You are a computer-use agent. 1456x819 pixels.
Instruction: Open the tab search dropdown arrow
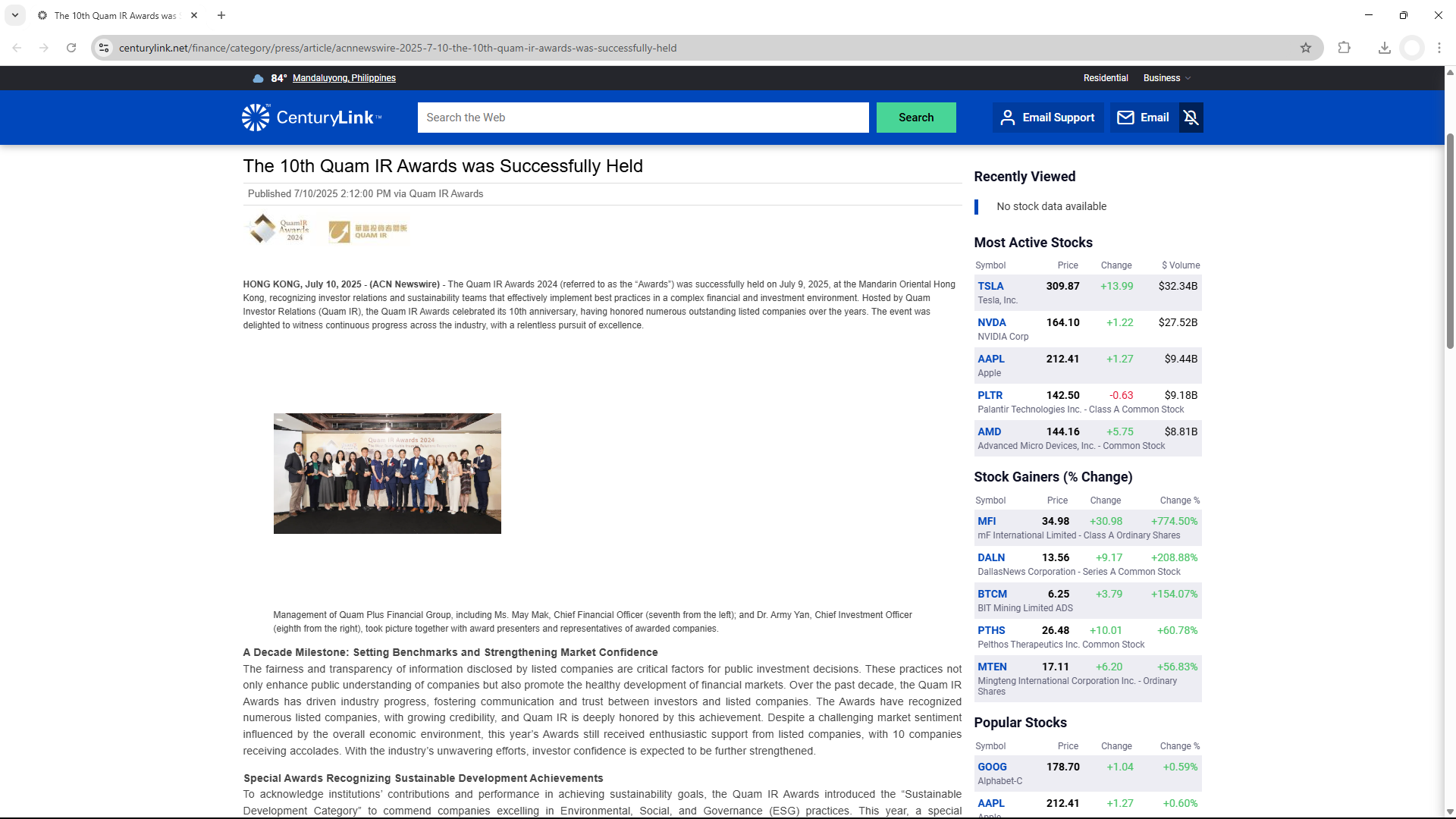(14, 15)
